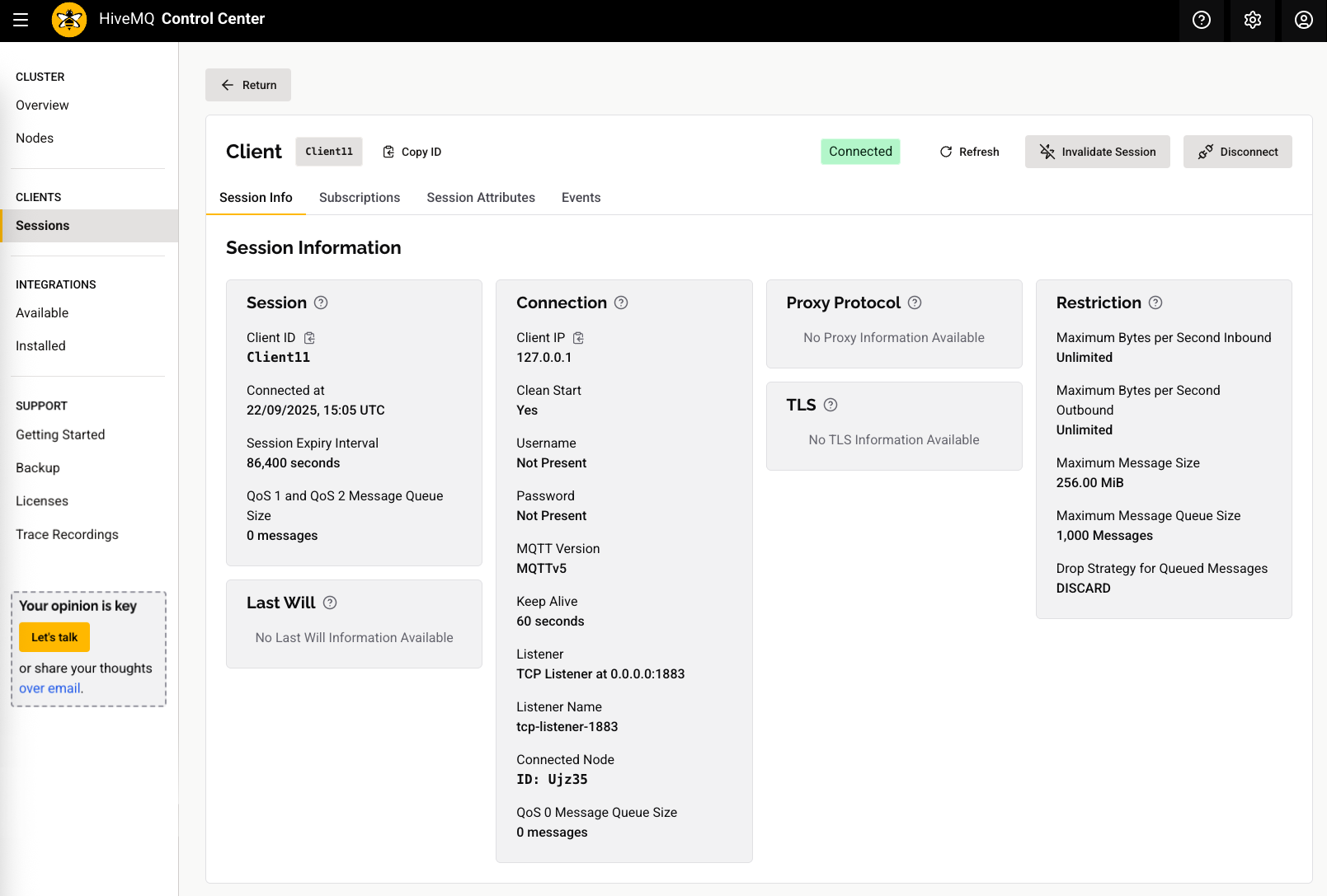Viewport: 1327px width, 896px height.
Task: Click the tcp-listener-1883 listener name
Action: (x=567, y=727)
